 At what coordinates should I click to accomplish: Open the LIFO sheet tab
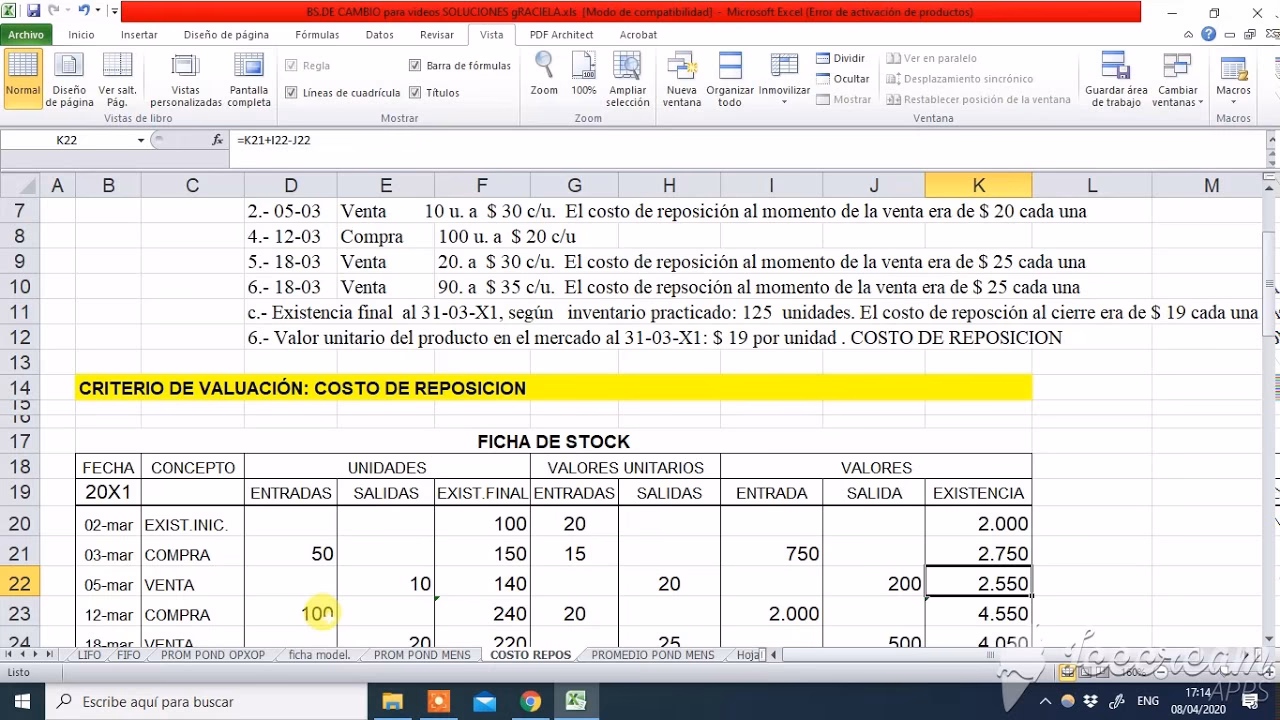pos(88,655)
